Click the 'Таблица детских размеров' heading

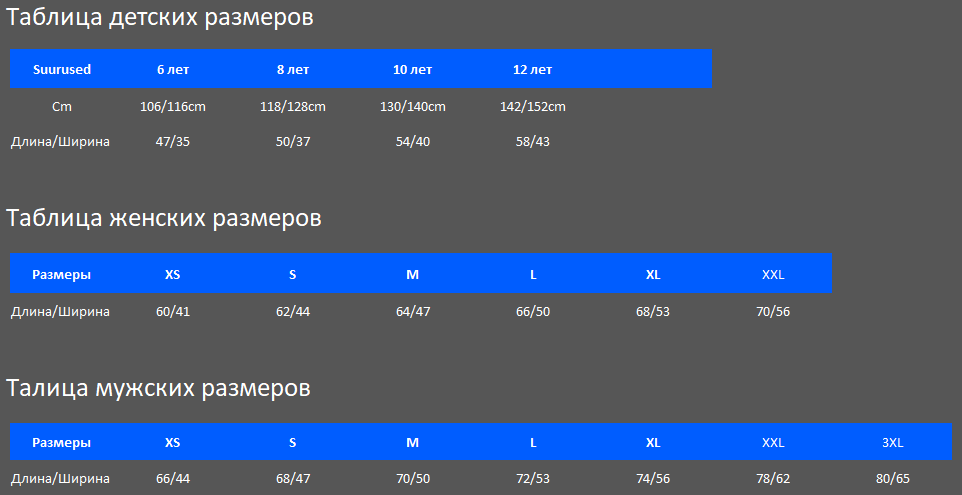160,18
